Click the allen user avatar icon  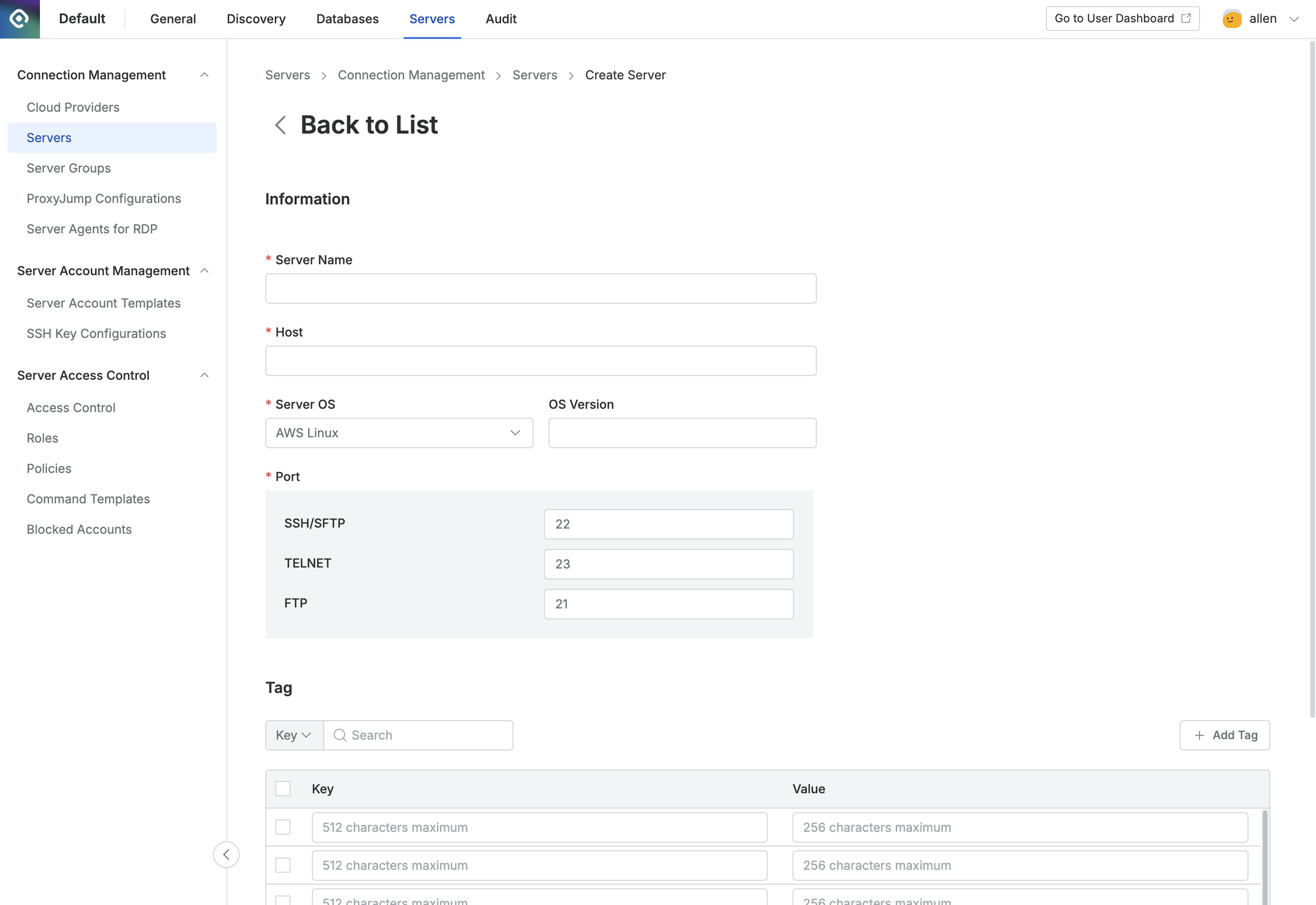coord(1231,19)
